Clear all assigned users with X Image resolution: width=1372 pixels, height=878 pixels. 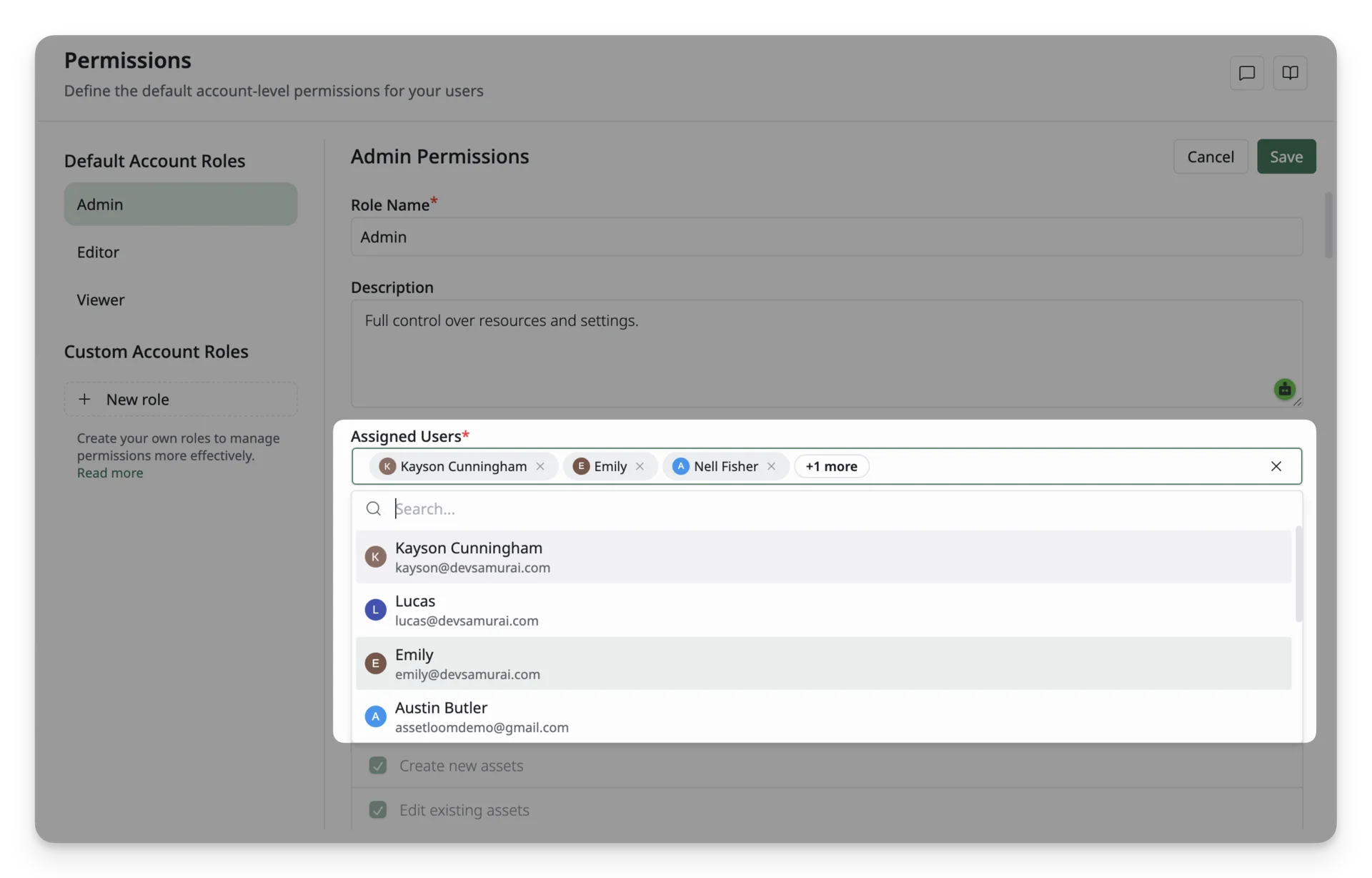(x=1276, y=466)
